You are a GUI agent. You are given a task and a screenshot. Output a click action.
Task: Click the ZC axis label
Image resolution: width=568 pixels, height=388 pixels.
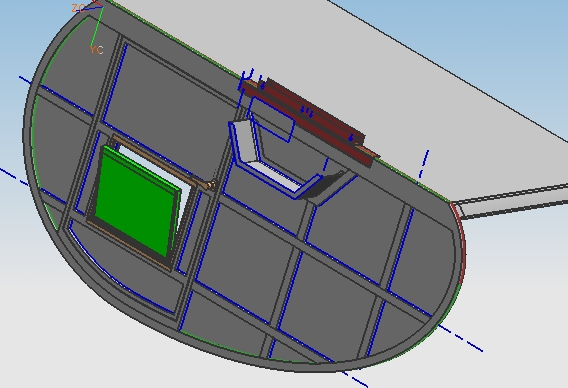tap(78, 8)
